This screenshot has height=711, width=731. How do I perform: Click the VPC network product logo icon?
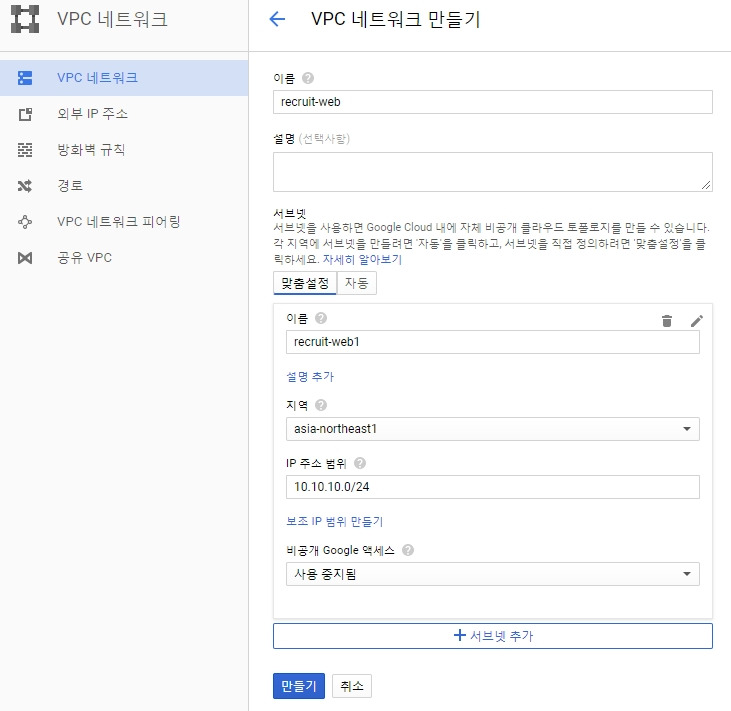(25, 19)
